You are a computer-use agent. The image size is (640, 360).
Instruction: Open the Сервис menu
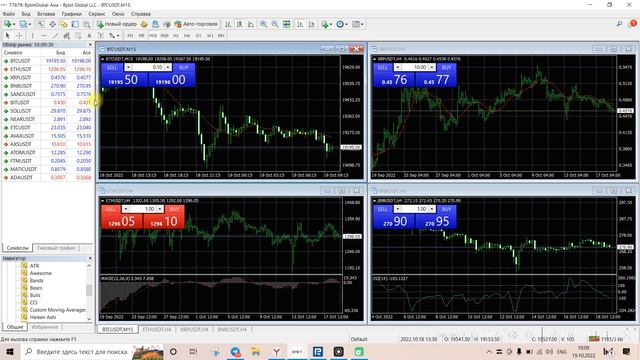[x=97, y=14]
